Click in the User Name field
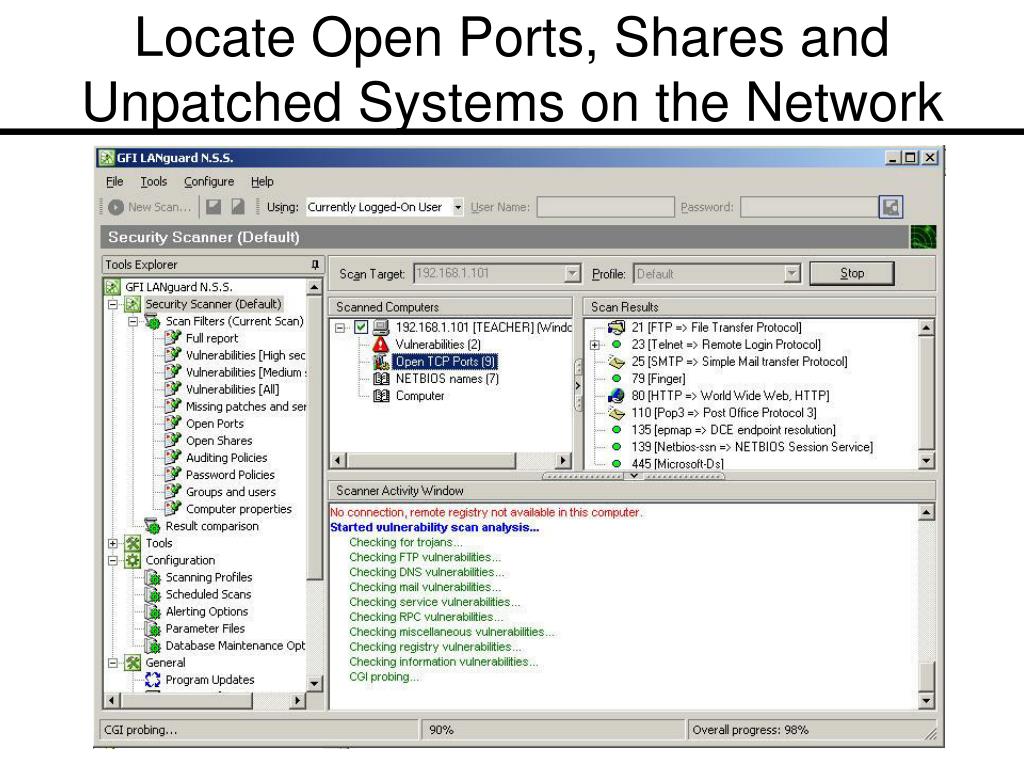The image size is (1024, 768). [605, 207]
